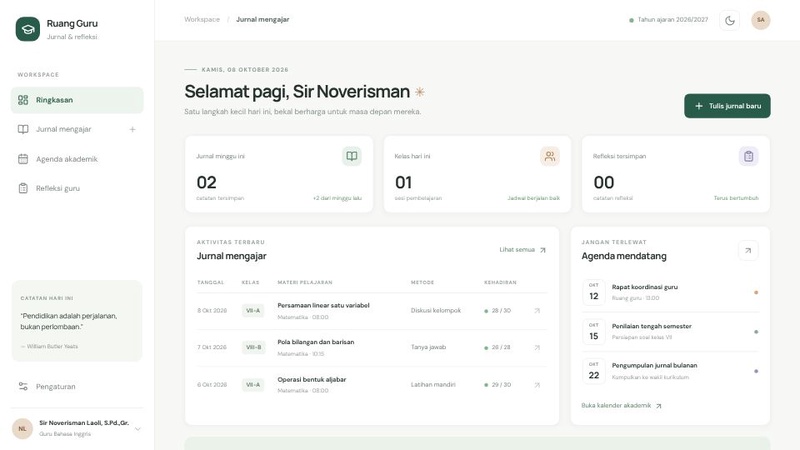The width and height of the screenshot is (800, 450).
Task: Click the clipboard icon on Refleksi tersimpan card
Action: click(748, 156)
